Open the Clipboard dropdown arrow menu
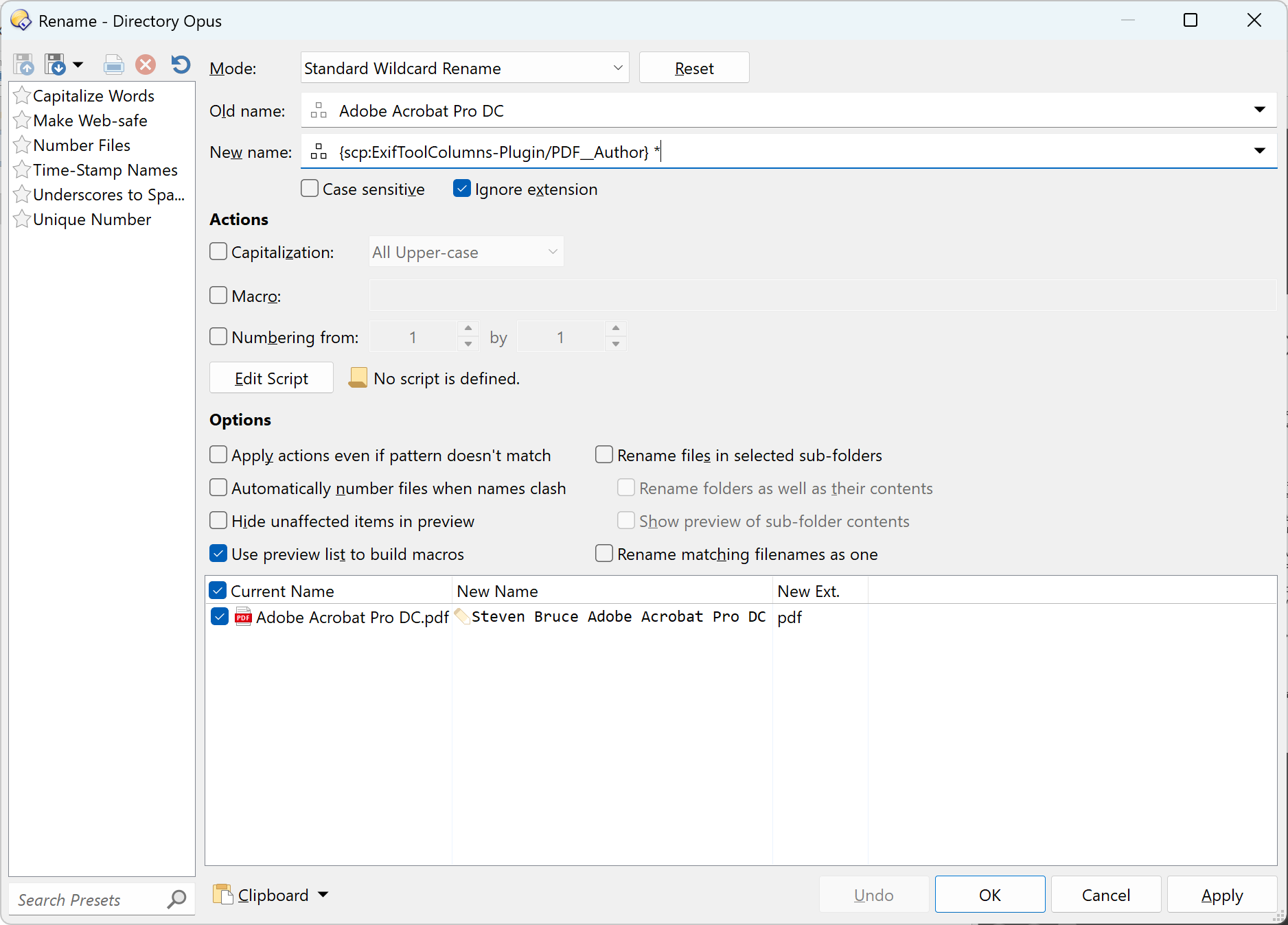 pos(323,895)
